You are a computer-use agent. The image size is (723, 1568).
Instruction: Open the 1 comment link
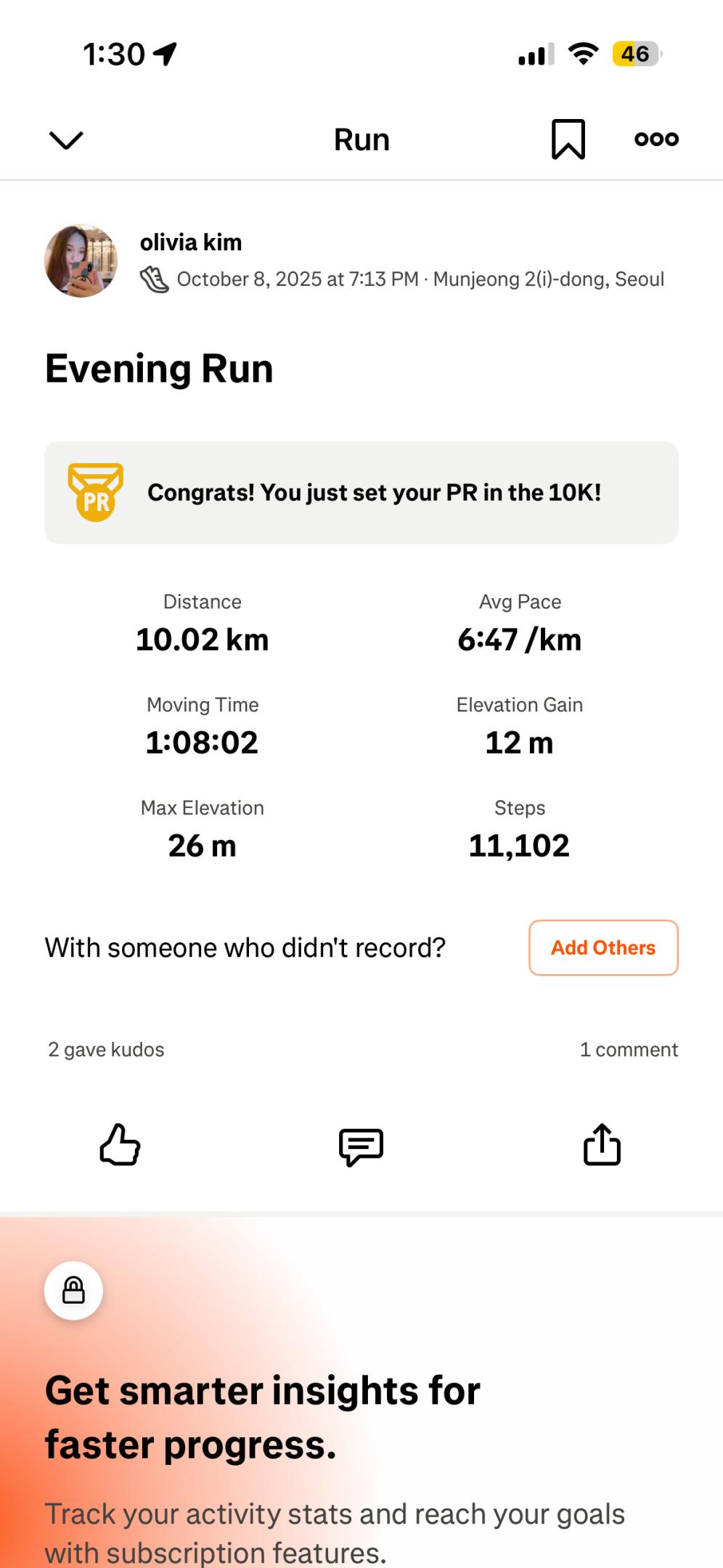coord(629,1050)
